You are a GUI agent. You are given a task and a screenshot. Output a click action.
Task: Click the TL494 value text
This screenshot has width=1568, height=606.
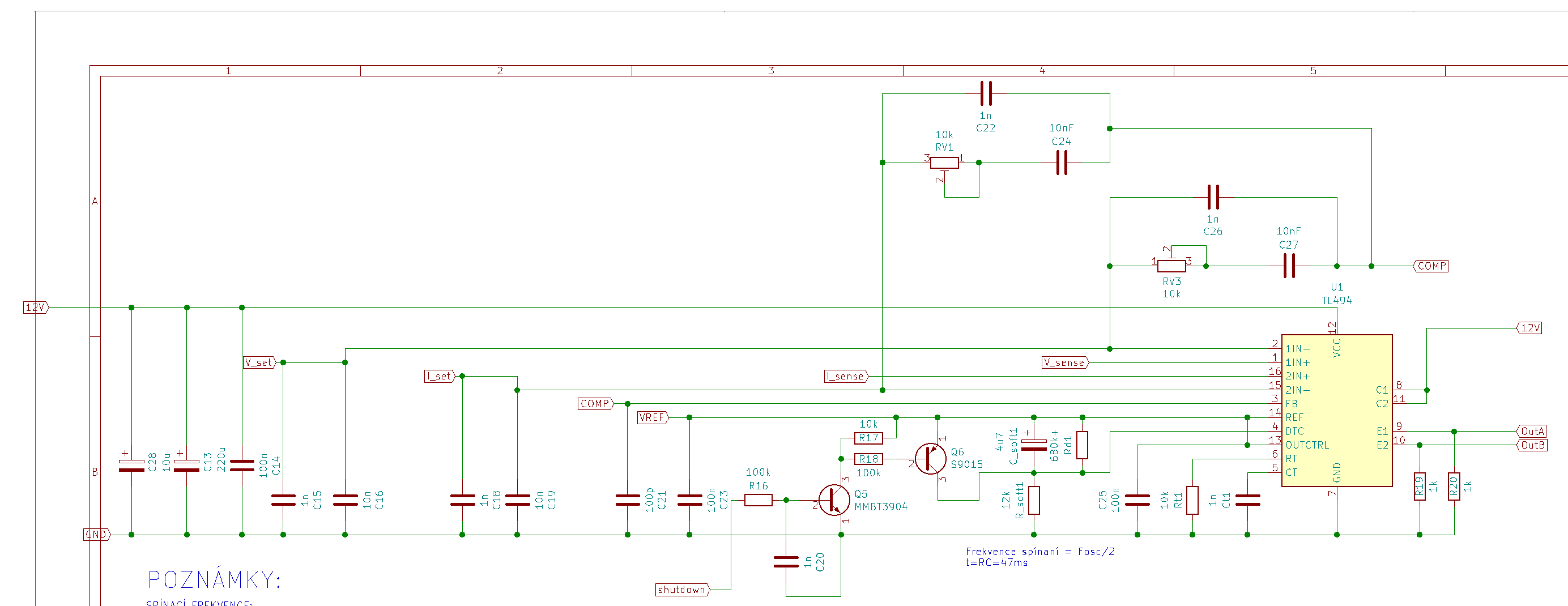(1337, 301)
